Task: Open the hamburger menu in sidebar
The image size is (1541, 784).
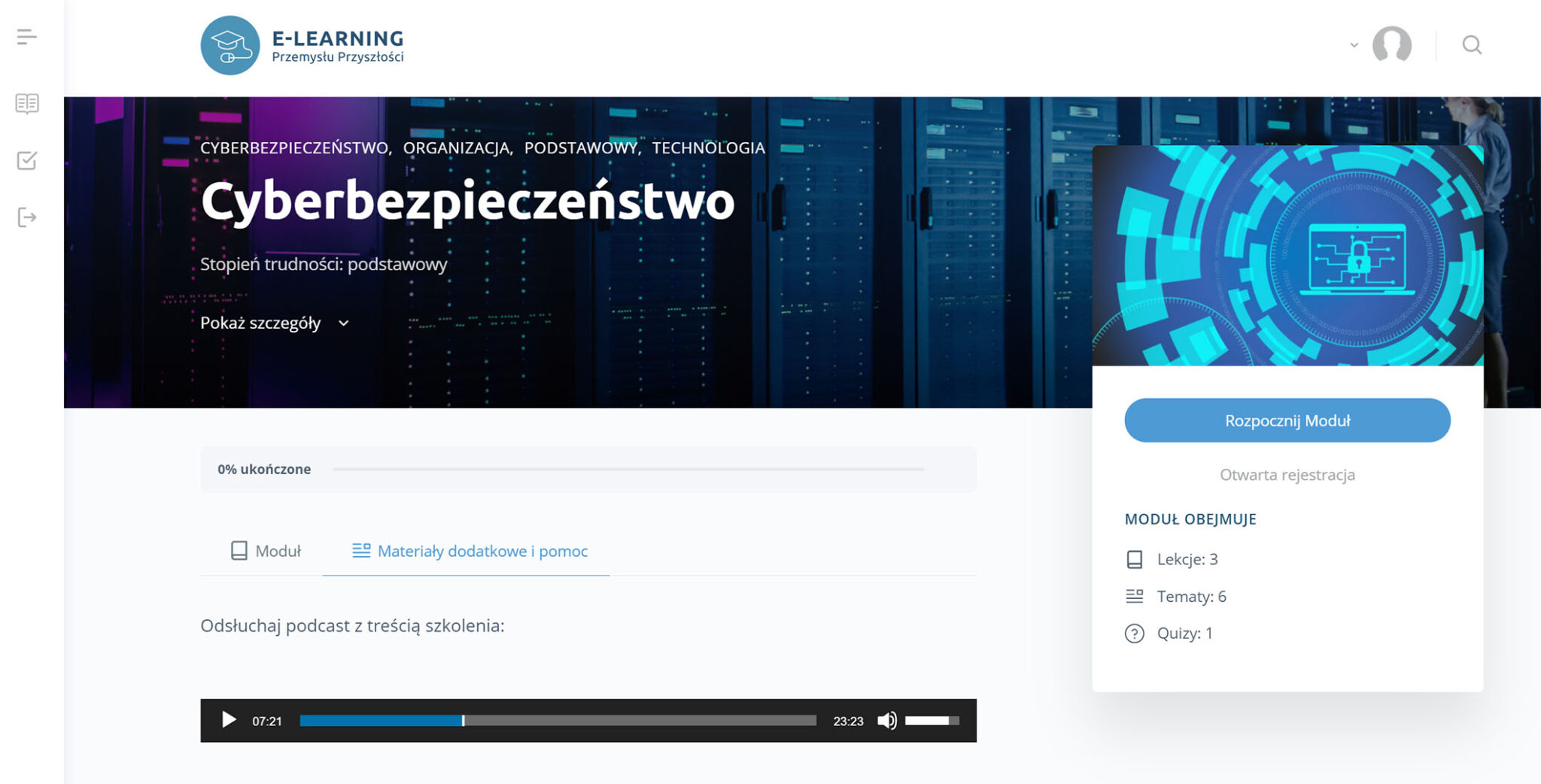Action: pos(26,37)
